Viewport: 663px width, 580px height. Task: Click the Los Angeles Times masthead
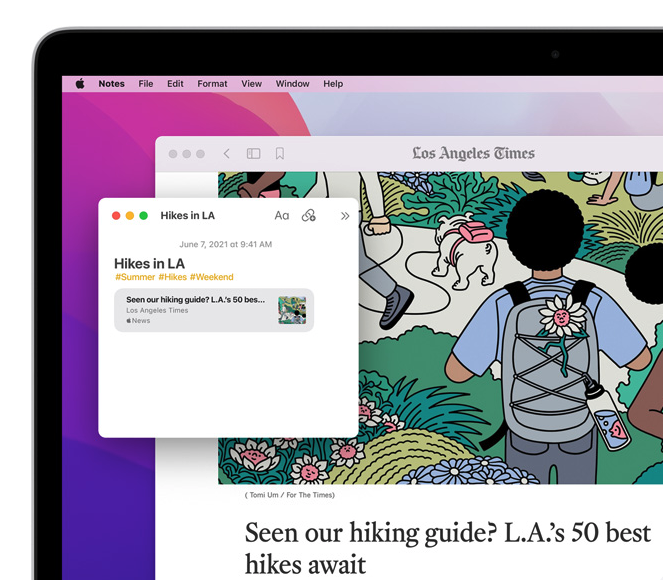(x=474, y=153)
